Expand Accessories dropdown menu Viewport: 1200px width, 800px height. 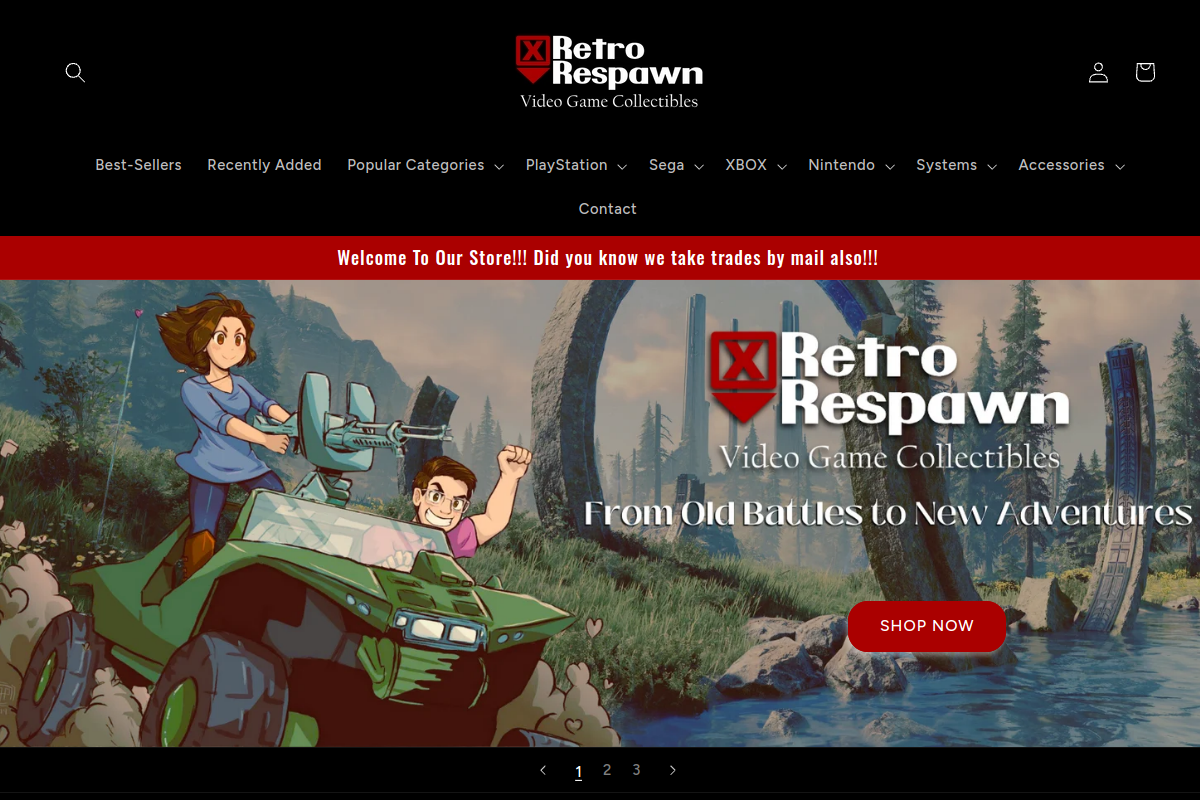click(1071, 165)
